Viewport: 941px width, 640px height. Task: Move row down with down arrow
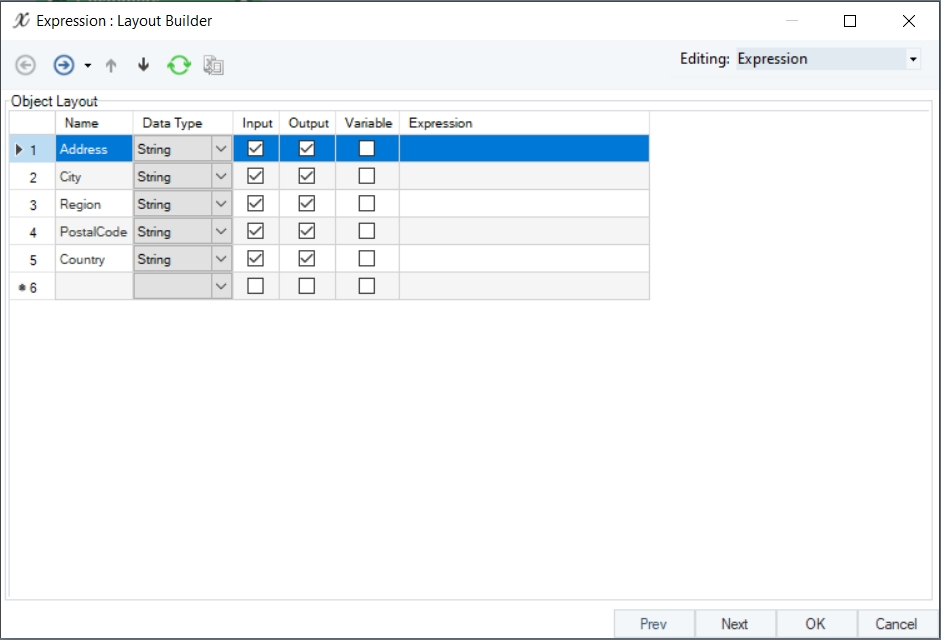(143, 65)
